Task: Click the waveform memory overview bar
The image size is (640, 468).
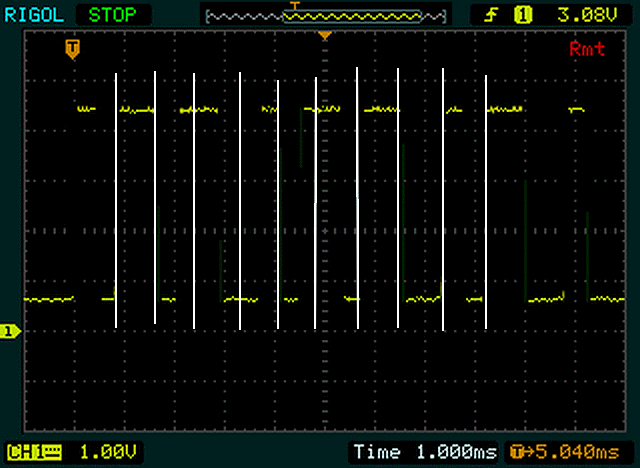Action: pyautogui.click(x=326, y=17)
